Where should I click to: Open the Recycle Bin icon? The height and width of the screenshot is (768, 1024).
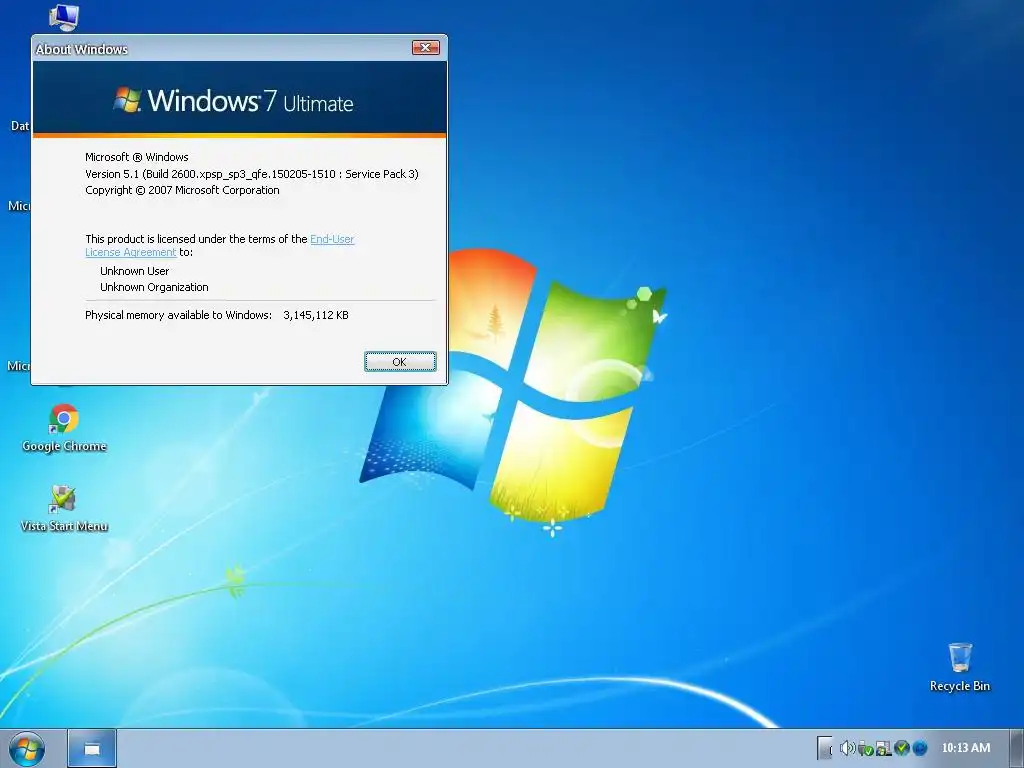960,667
